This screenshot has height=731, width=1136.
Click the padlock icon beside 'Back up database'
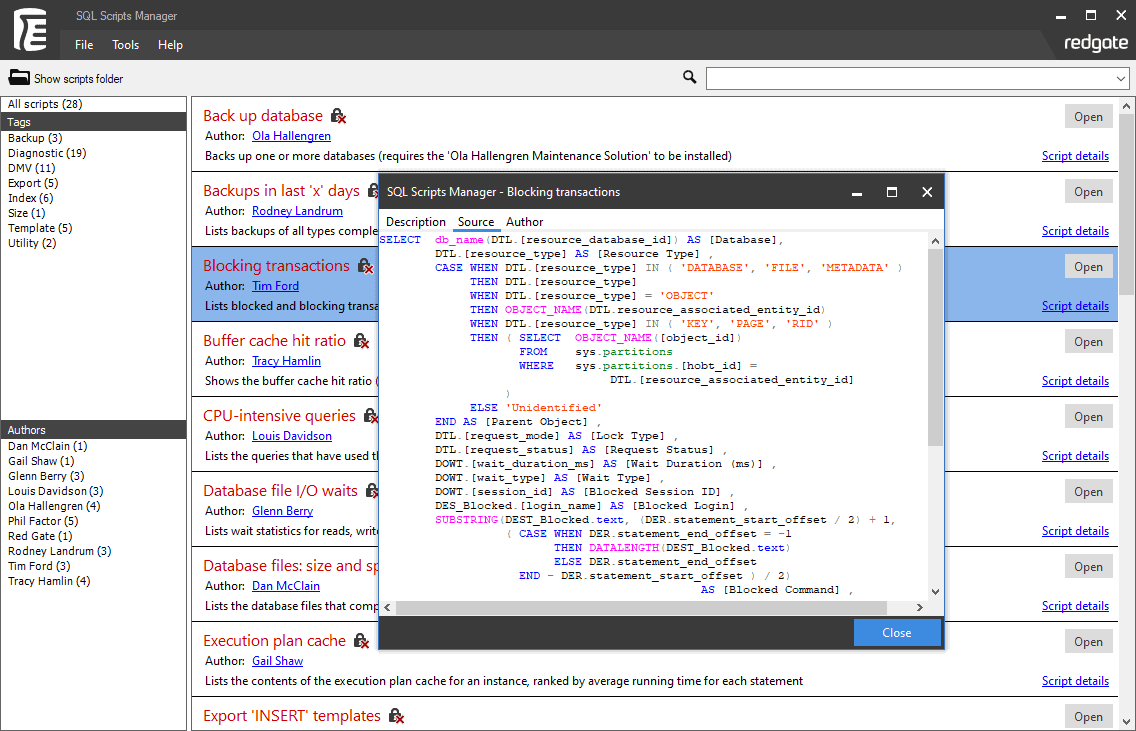[x=336, y=115]
